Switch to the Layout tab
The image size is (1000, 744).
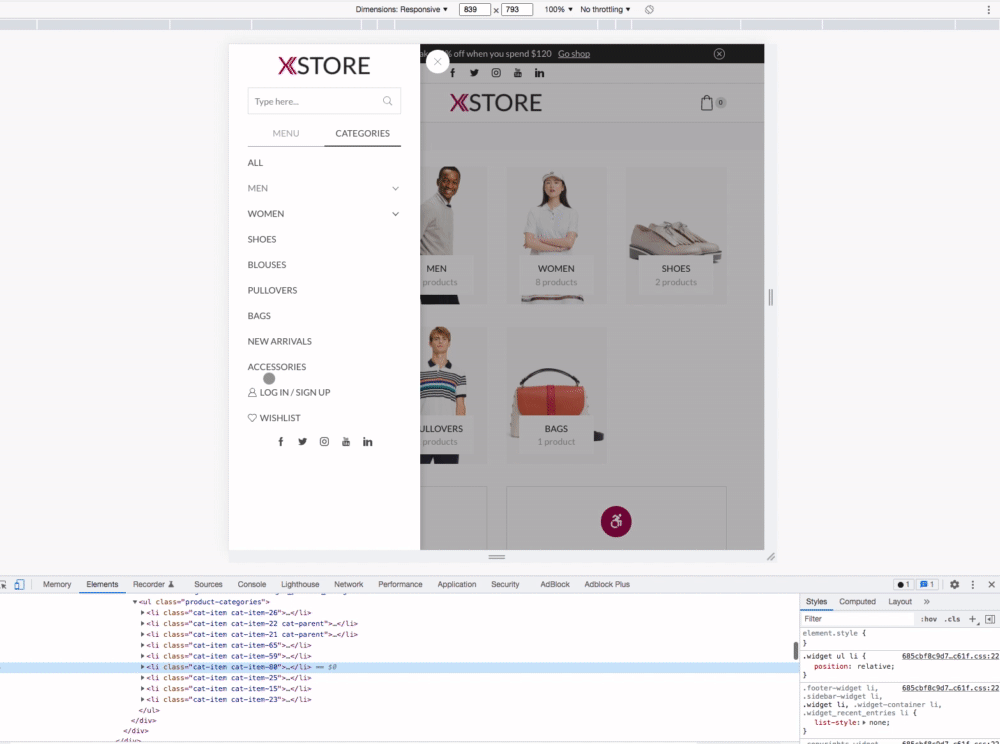pos(900,601)
